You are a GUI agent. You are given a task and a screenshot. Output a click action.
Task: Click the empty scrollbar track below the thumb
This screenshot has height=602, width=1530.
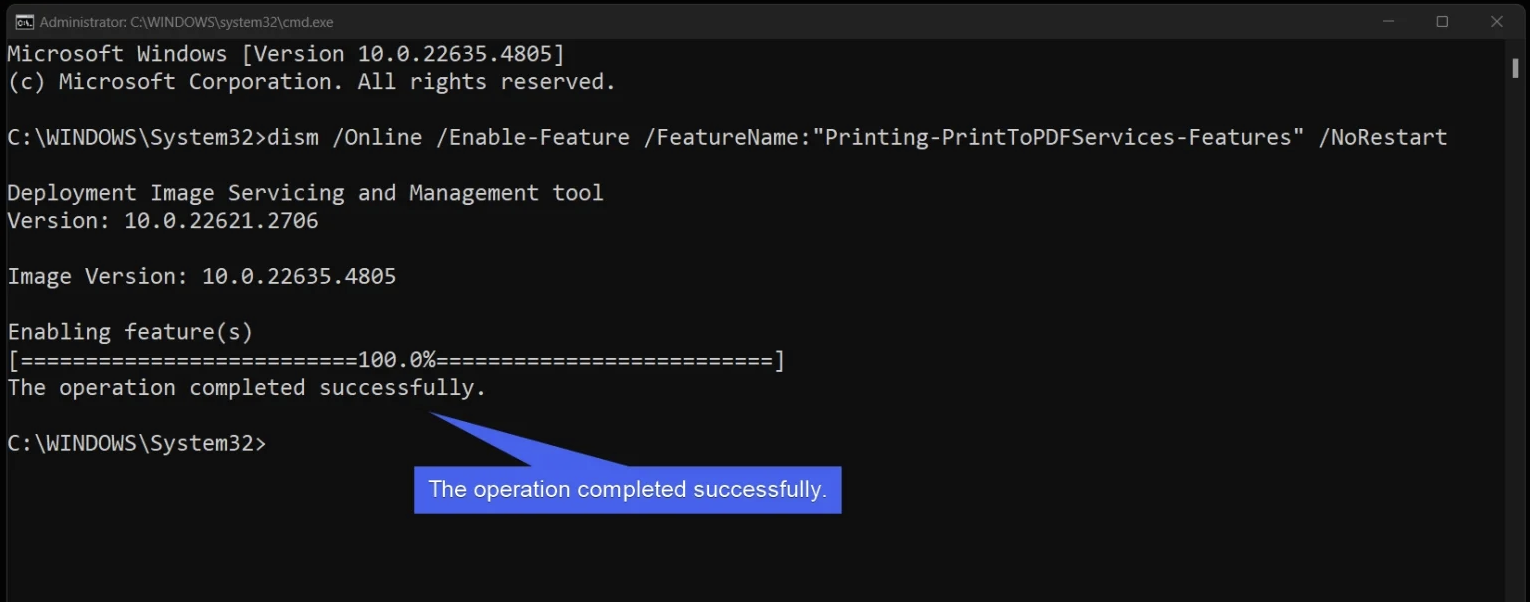(1516, 350)
